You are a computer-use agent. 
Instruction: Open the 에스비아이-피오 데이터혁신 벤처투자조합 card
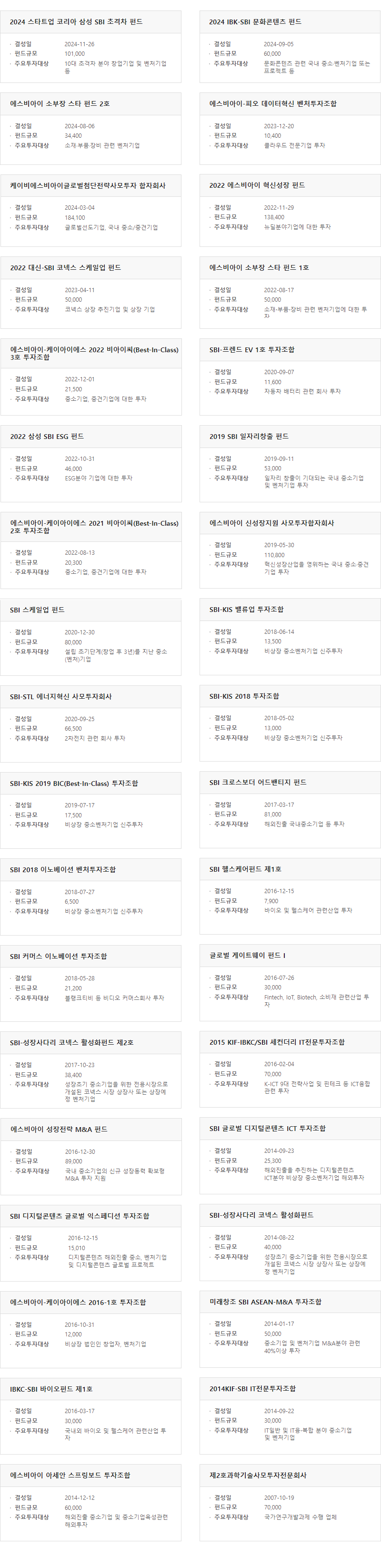coord(290,128)
